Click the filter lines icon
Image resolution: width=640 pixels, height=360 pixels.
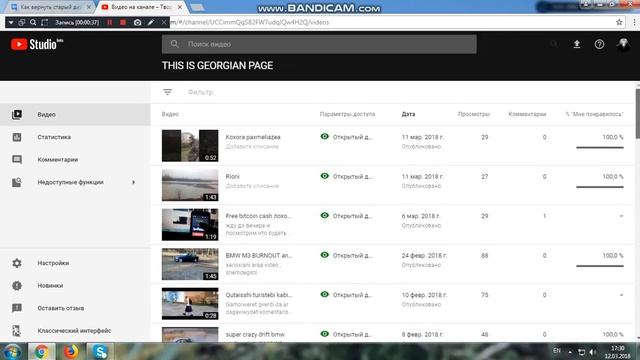pyautogui.click(x=167, y=92)
